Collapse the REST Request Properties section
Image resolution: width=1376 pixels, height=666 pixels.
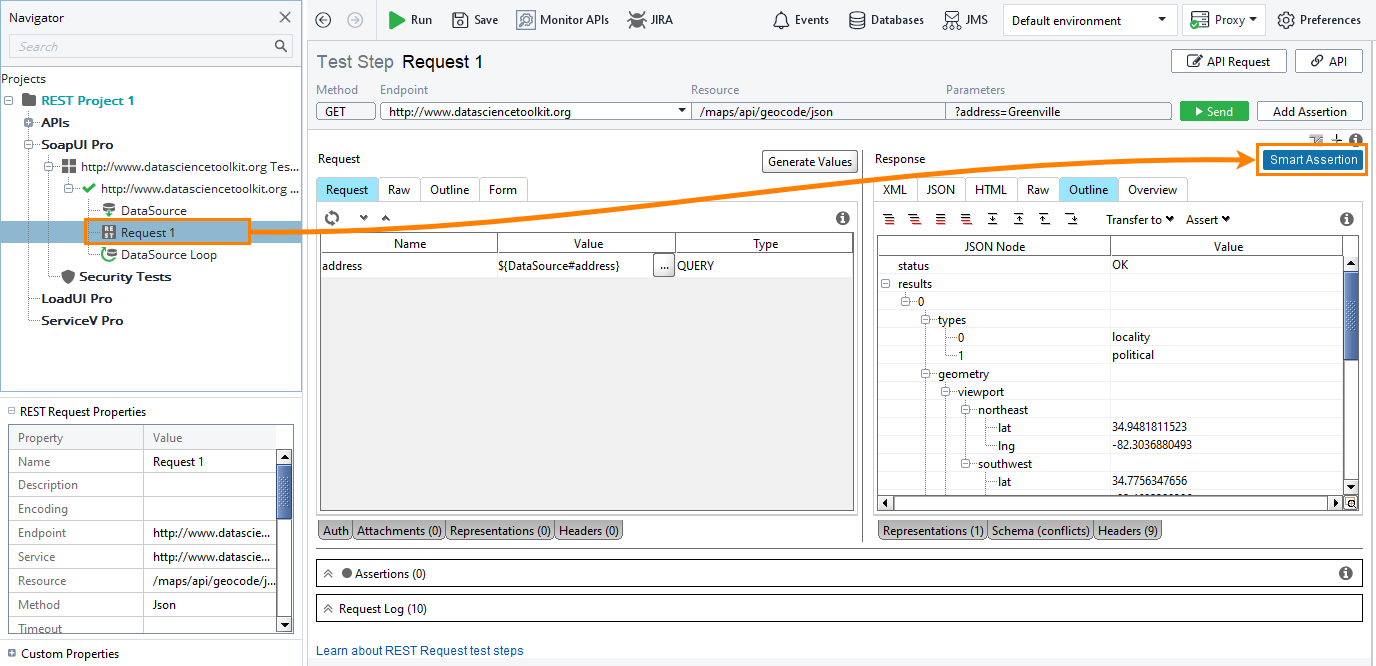click(x=11, y=411)
